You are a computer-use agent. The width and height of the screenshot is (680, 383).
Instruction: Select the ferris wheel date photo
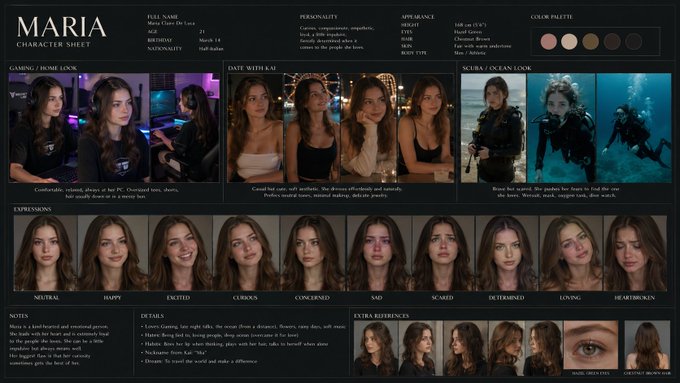click(312, 128)
